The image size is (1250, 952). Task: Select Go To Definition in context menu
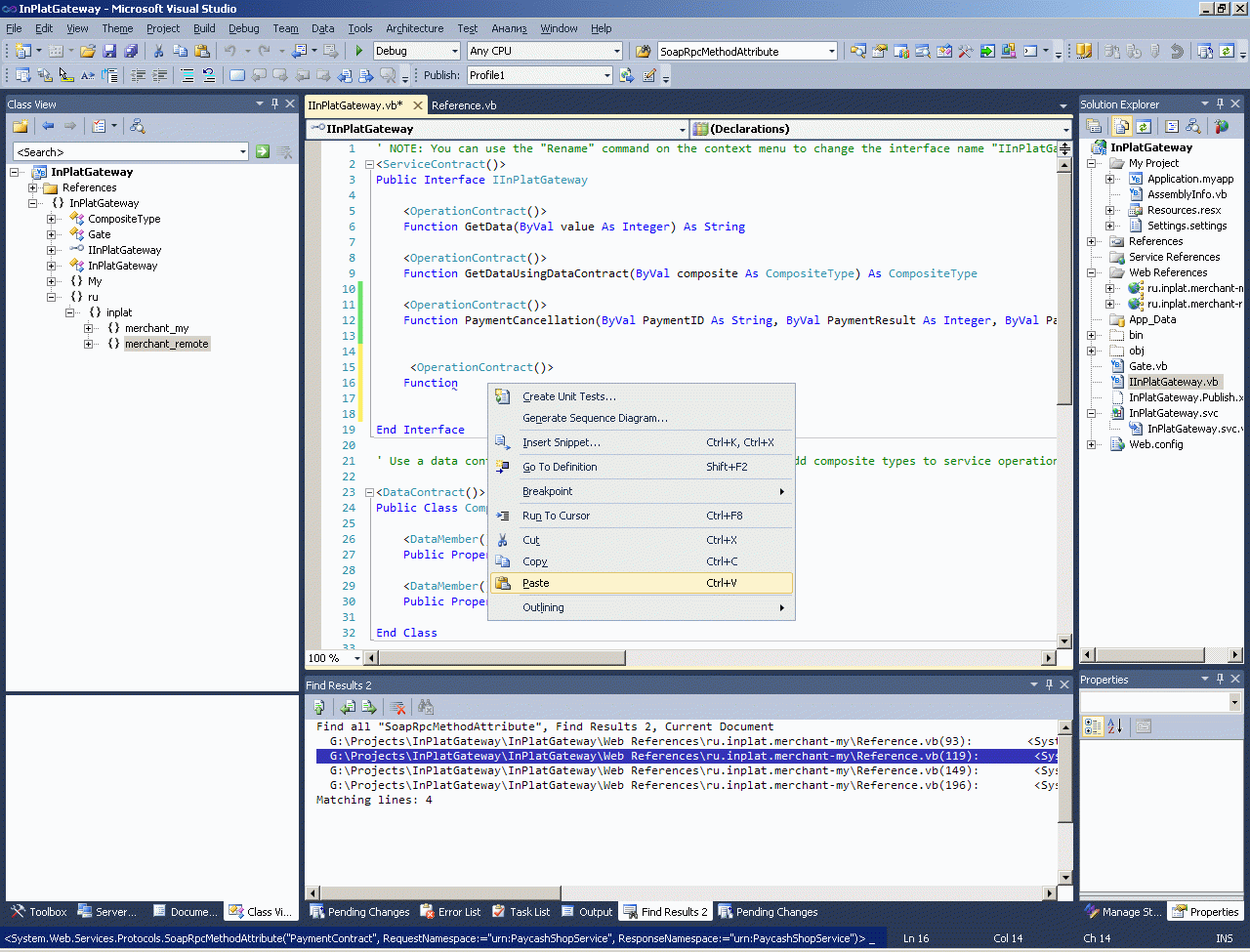[560, 467]
